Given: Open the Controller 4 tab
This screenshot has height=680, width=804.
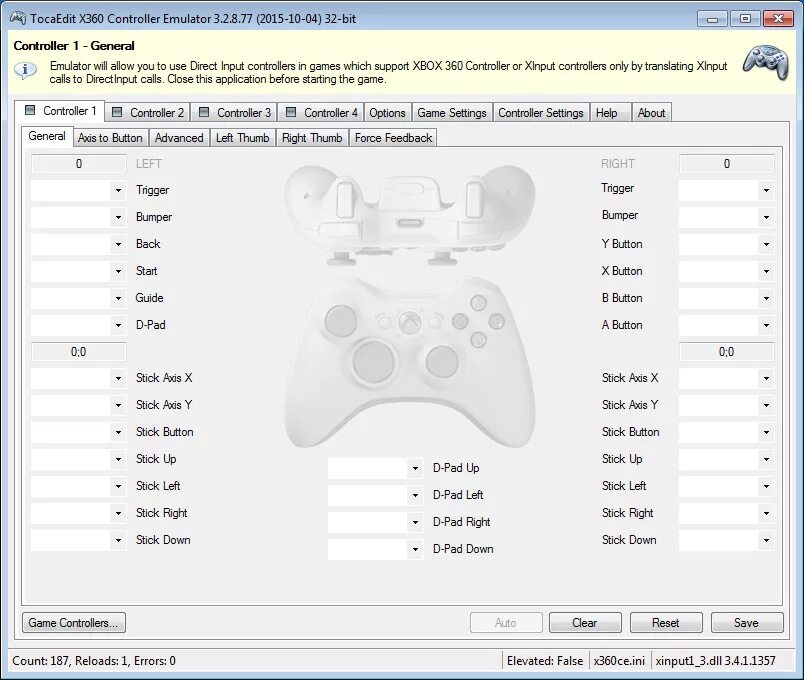Looking at the screenshot, I should coord(321,112).
